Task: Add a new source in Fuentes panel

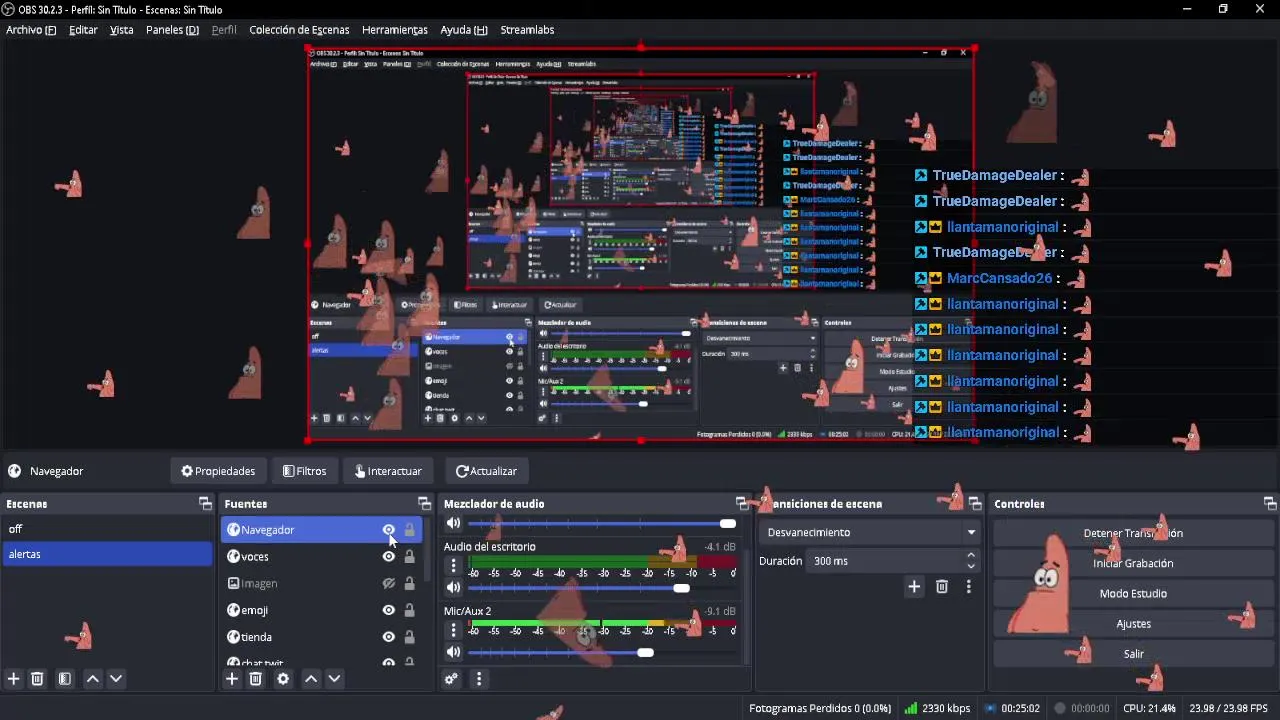Action: [x=232, y=679]
